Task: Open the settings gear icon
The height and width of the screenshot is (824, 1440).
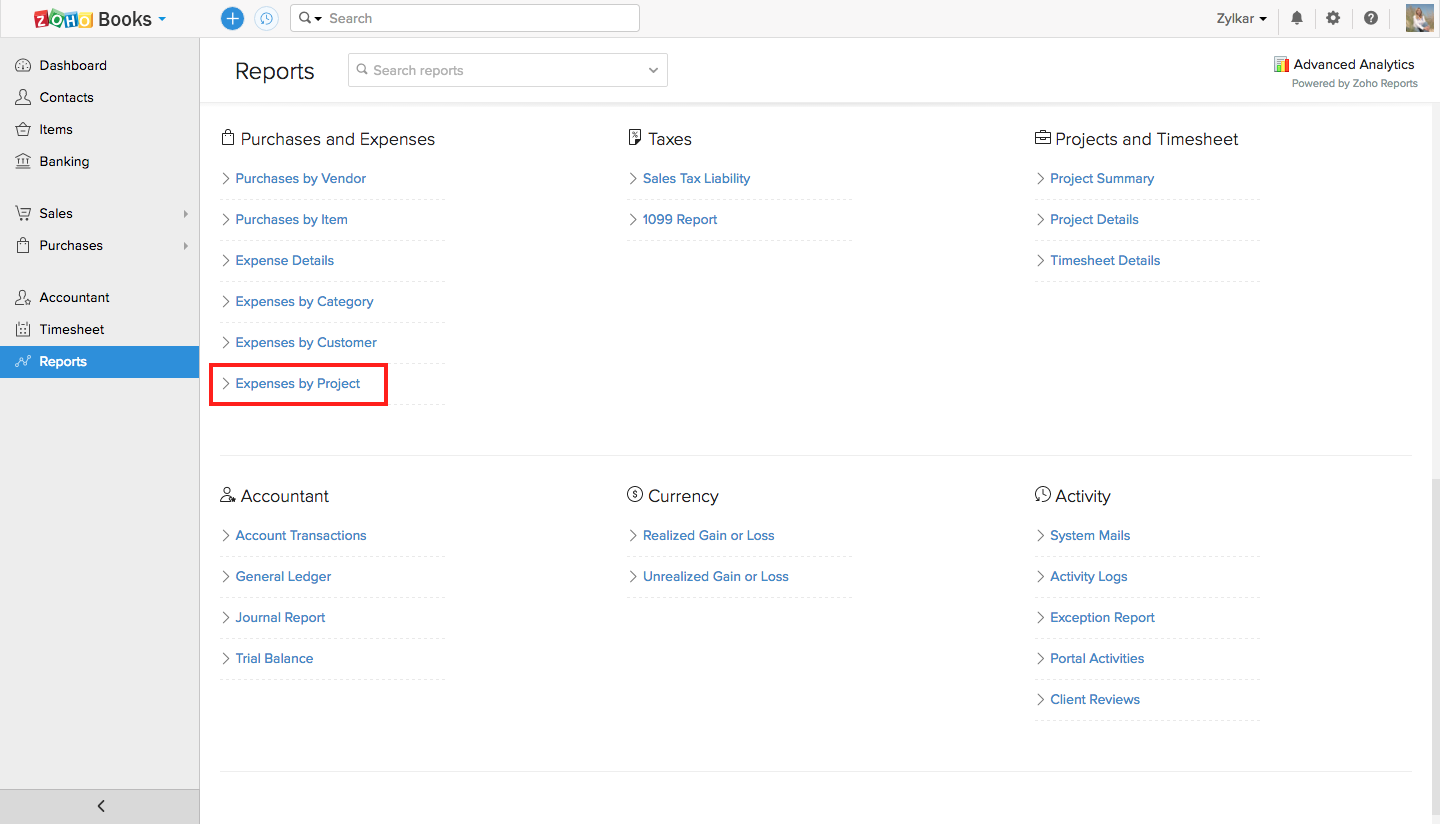Action: pyautogui.click(x=1333, y=18)
